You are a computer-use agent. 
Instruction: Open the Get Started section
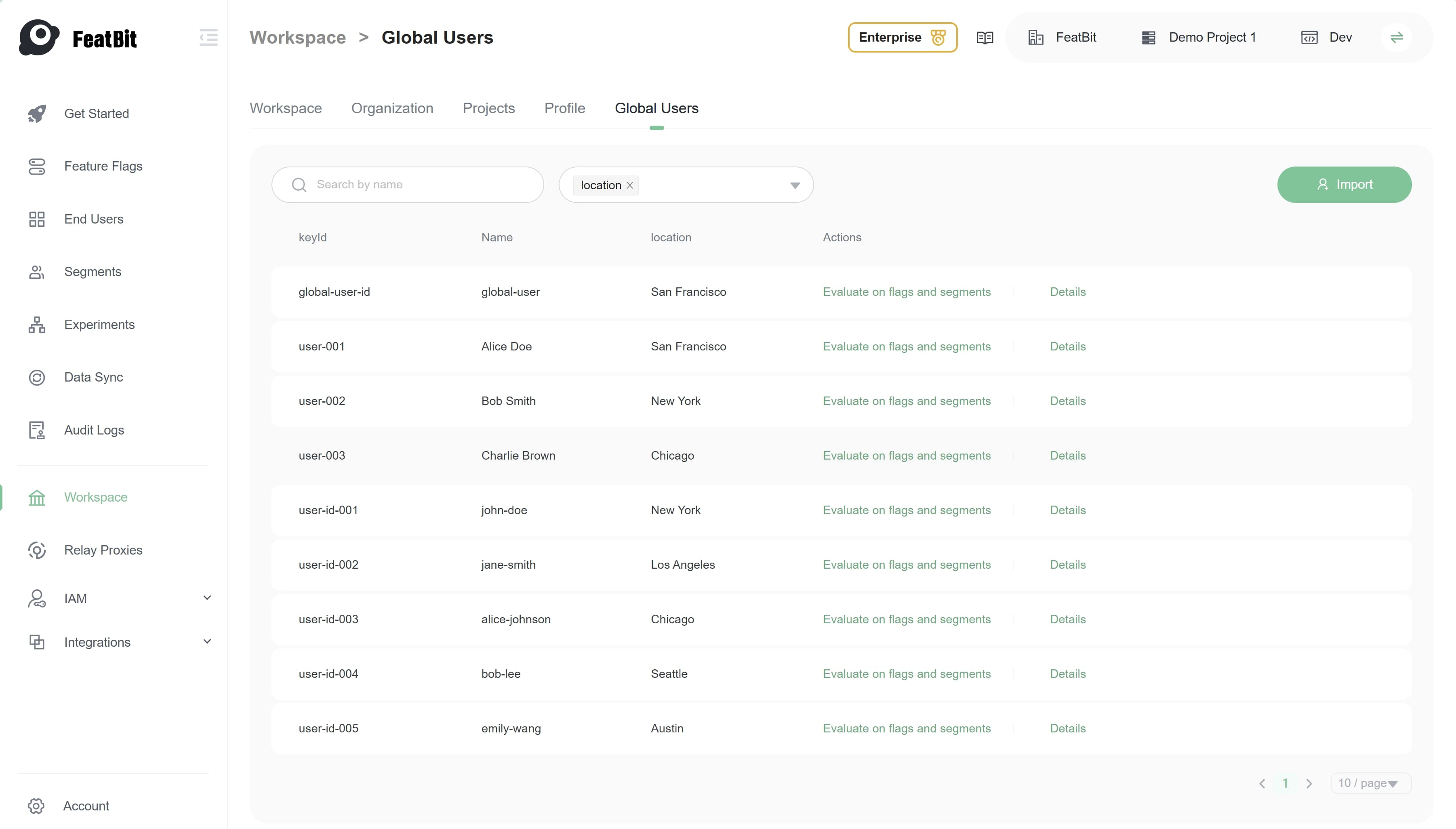(97, 113)
